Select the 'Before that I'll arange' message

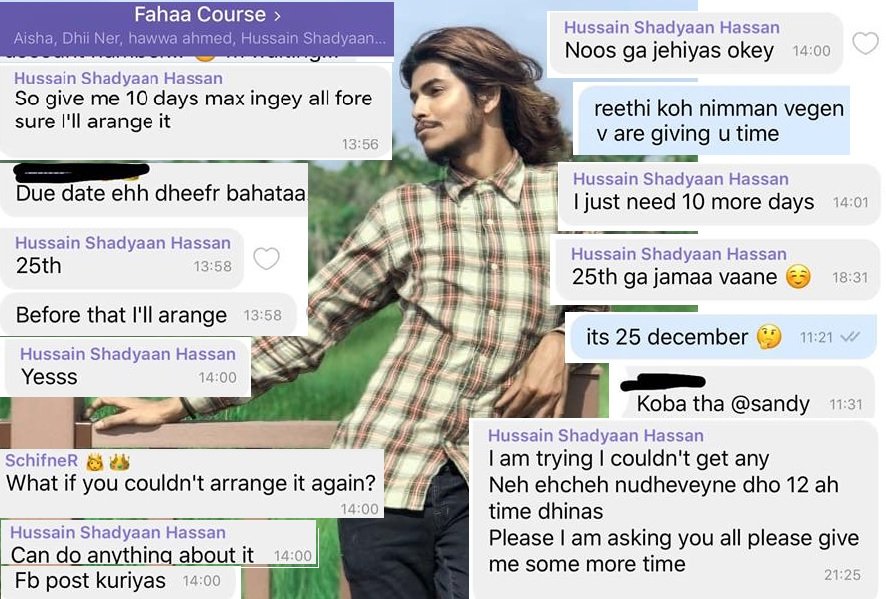point(149,315)
